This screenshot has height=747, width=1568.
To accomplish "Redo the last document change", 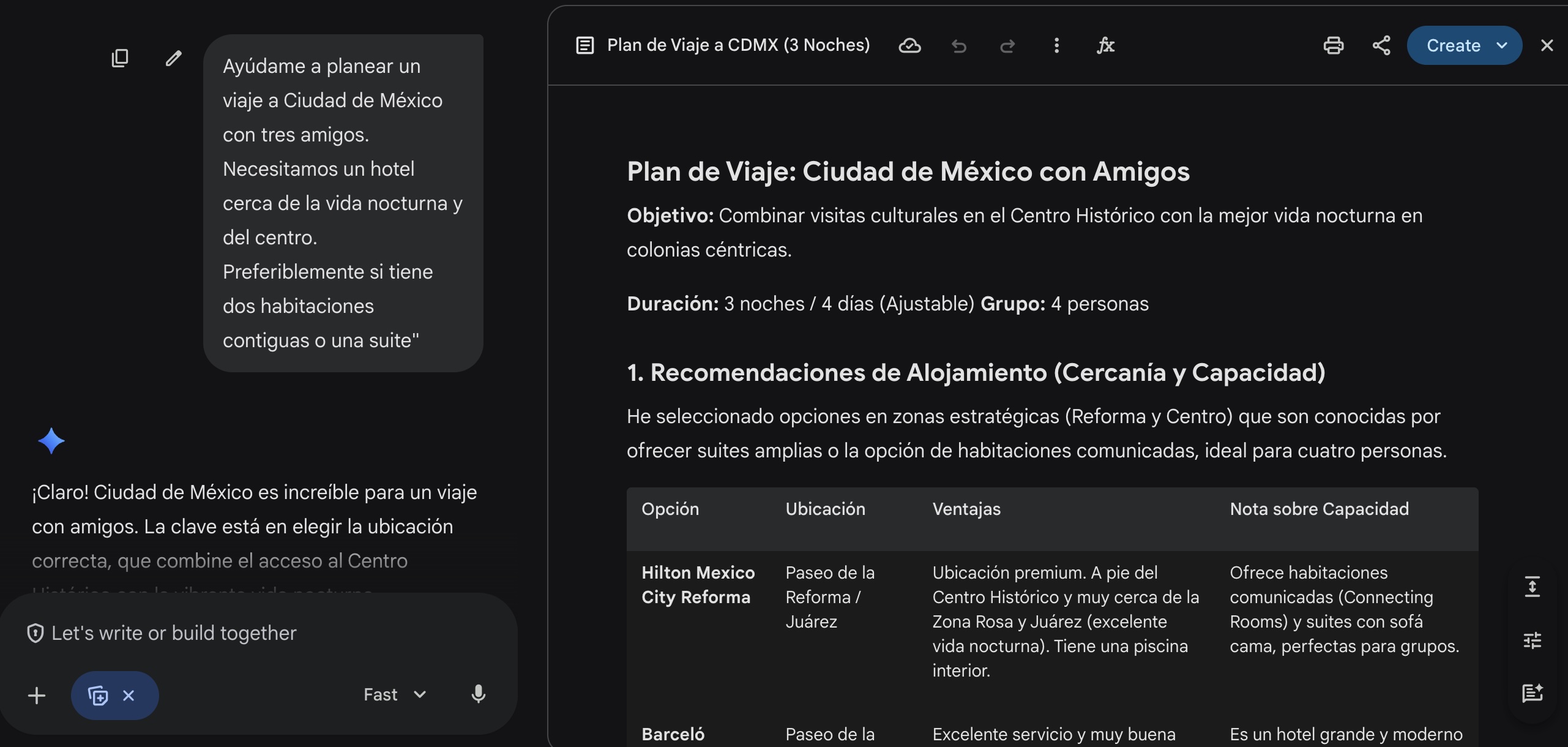I will coord(1008,46).
